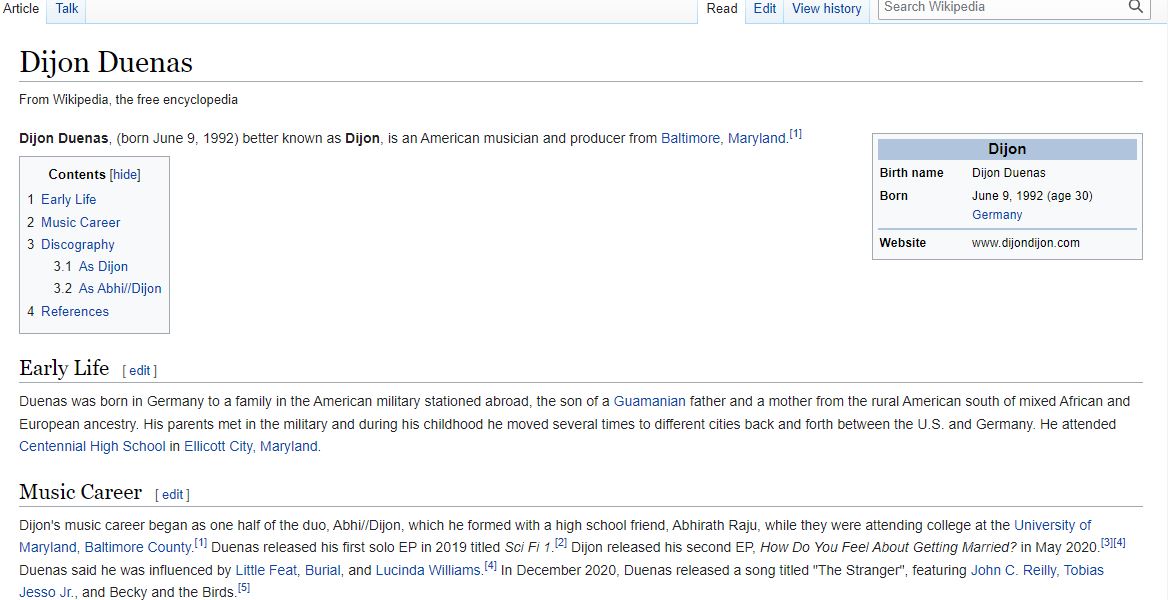Switch to the Talk tab
This screenshot has height=600, width=1168.
pos(66,8)
